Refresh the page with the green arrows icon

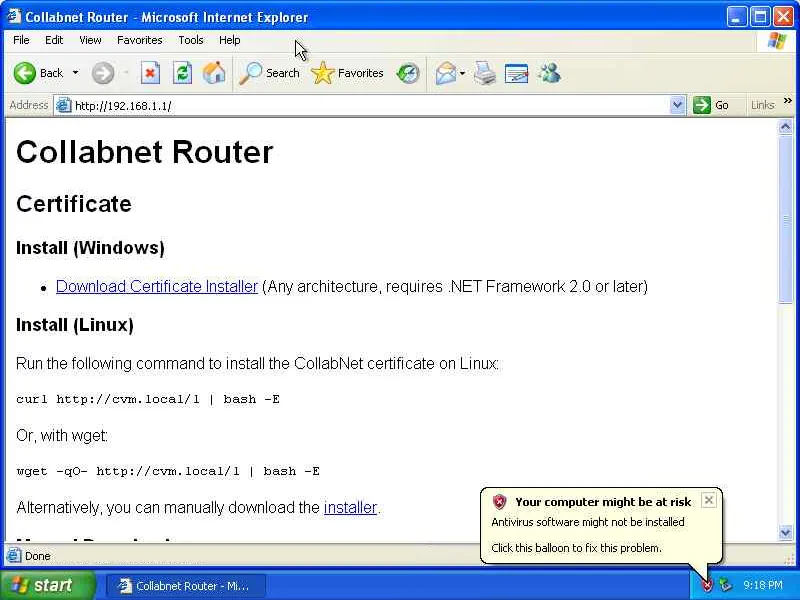tap(182, 73)
